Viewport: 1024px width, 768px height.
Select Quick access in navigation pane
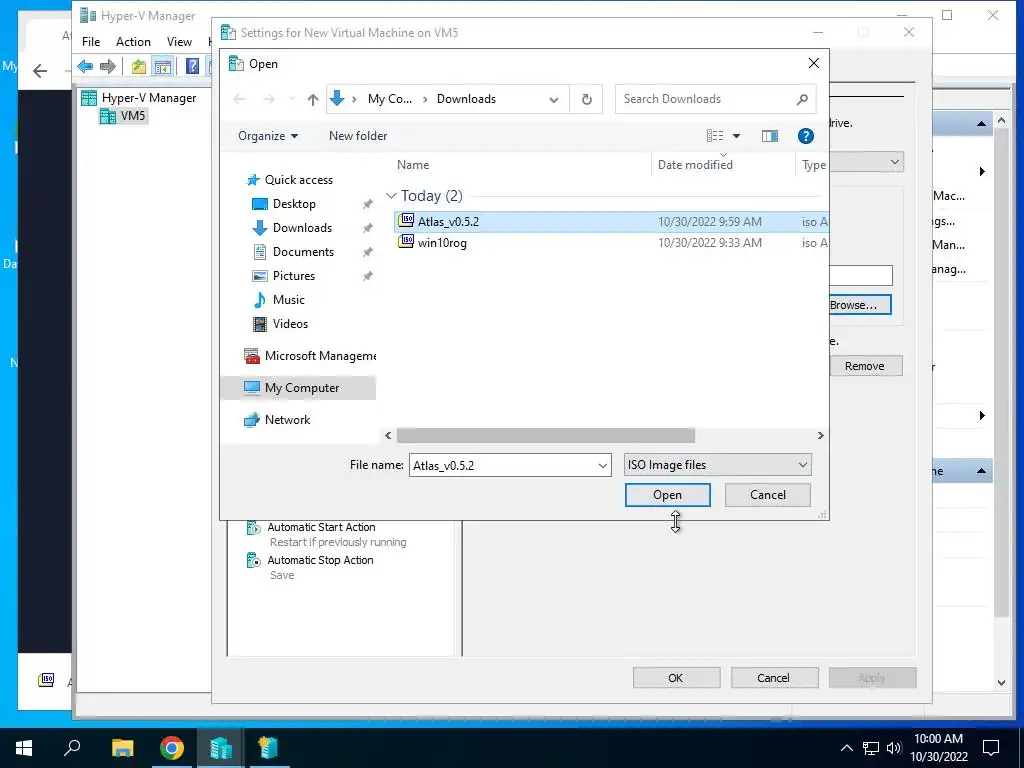298,180
